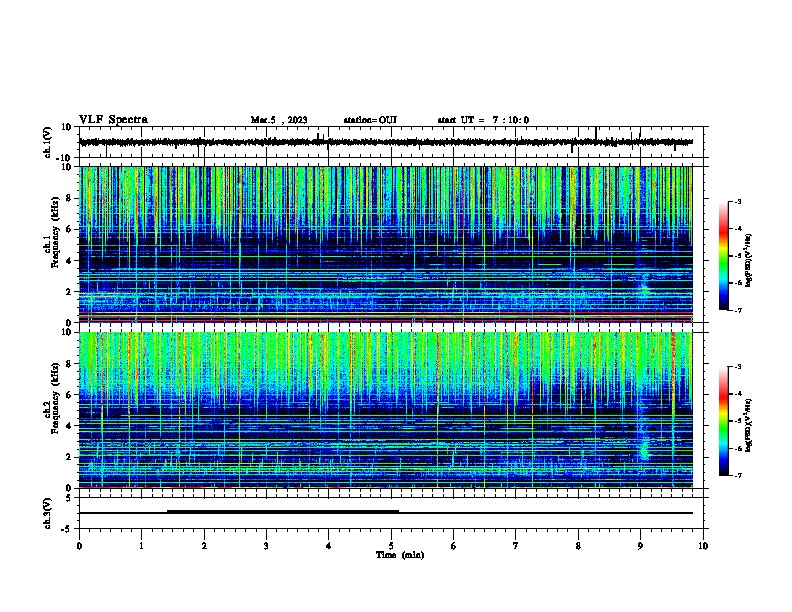Click the "VLF Spectra" title text
Viewport: 792px width, 612px height.
click(x=113, y=120)
